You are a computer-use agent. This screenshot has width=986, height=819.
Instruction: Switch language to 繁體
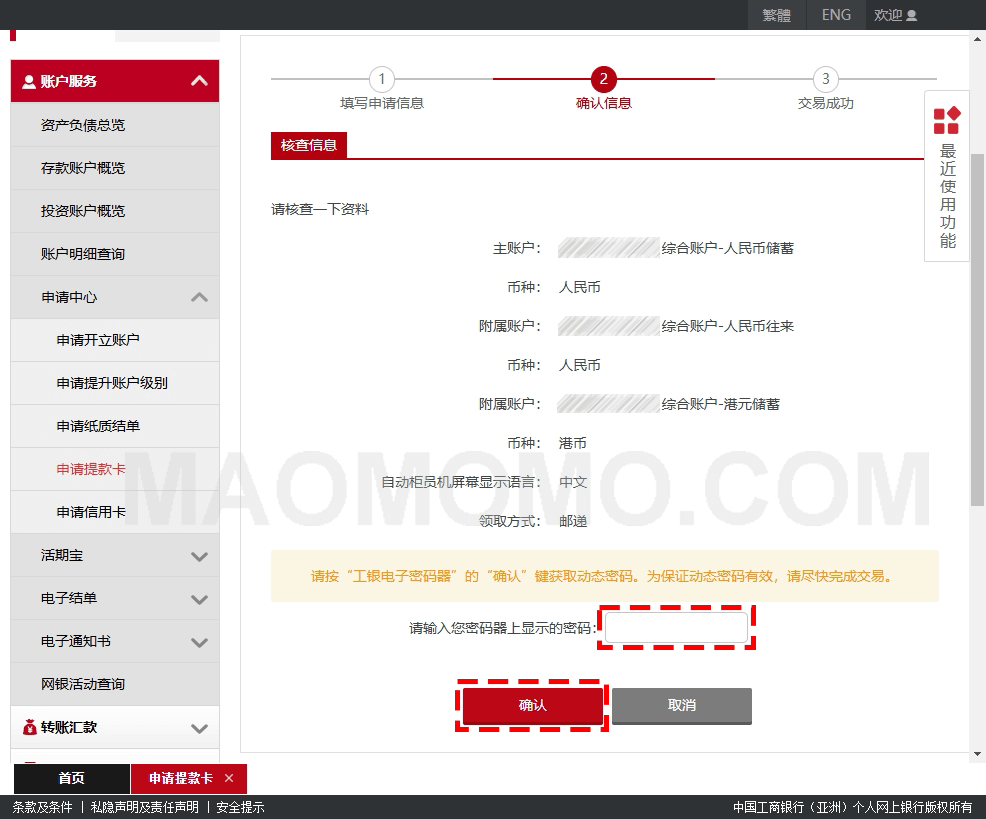(776, 15)
